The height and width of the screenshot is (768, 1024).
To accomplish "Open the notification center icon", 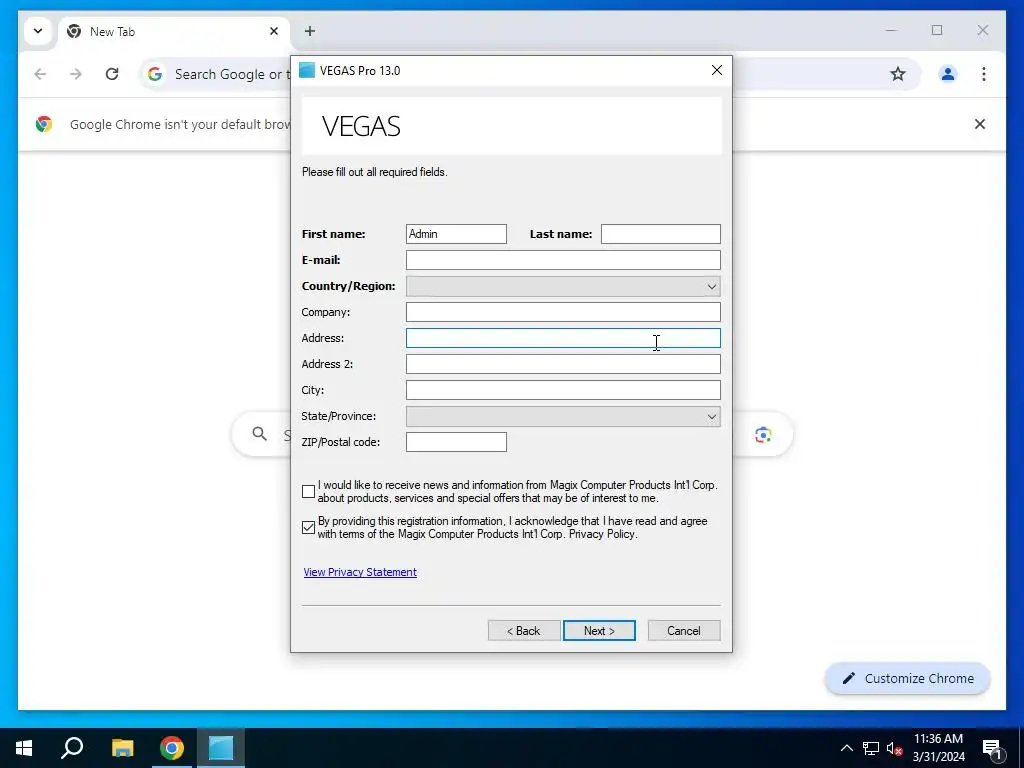I will pyautogui.click(x=992, y=748).
